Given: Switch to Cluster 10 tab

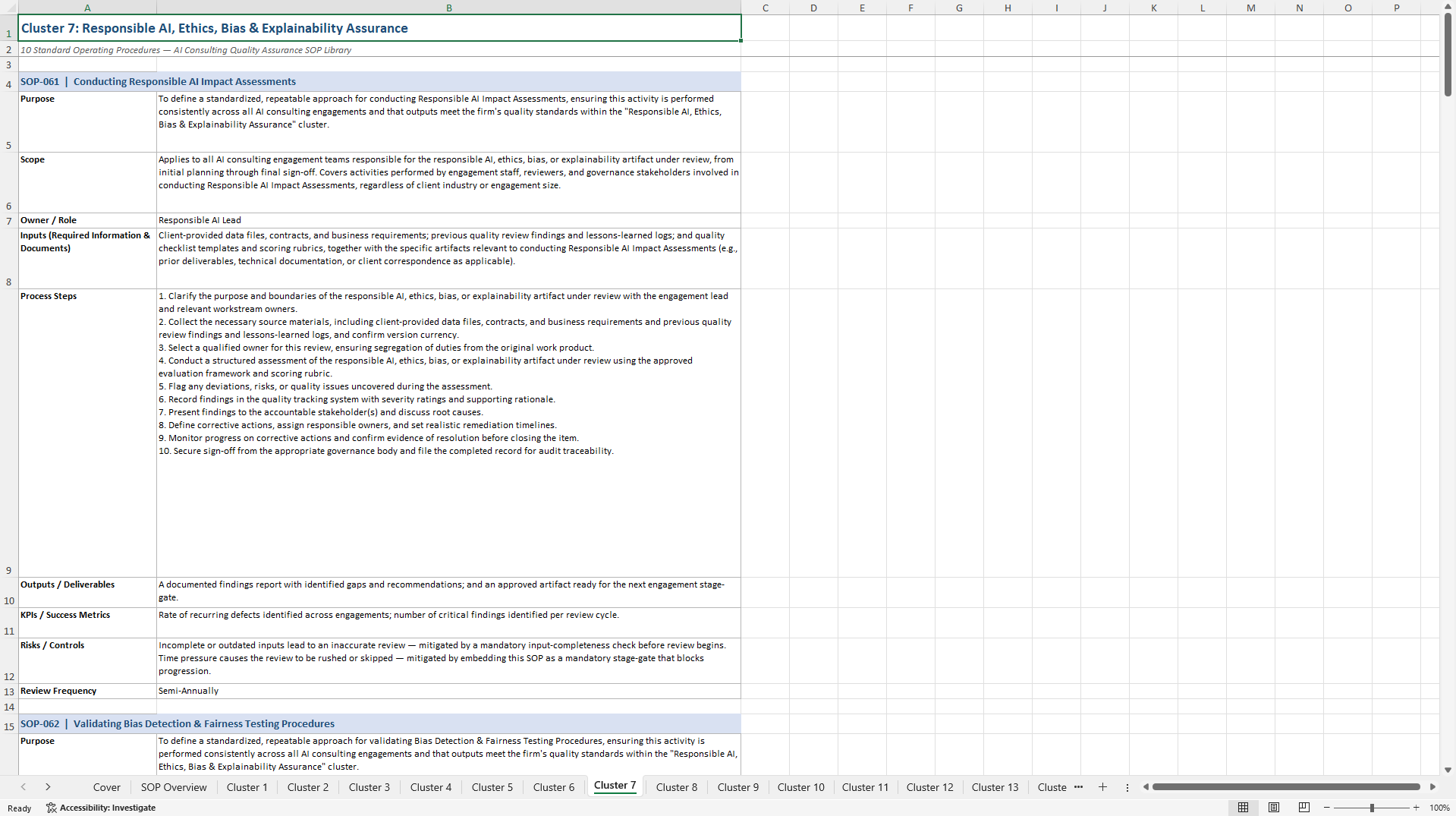Looking at the screenshot, I should (801, 787).
